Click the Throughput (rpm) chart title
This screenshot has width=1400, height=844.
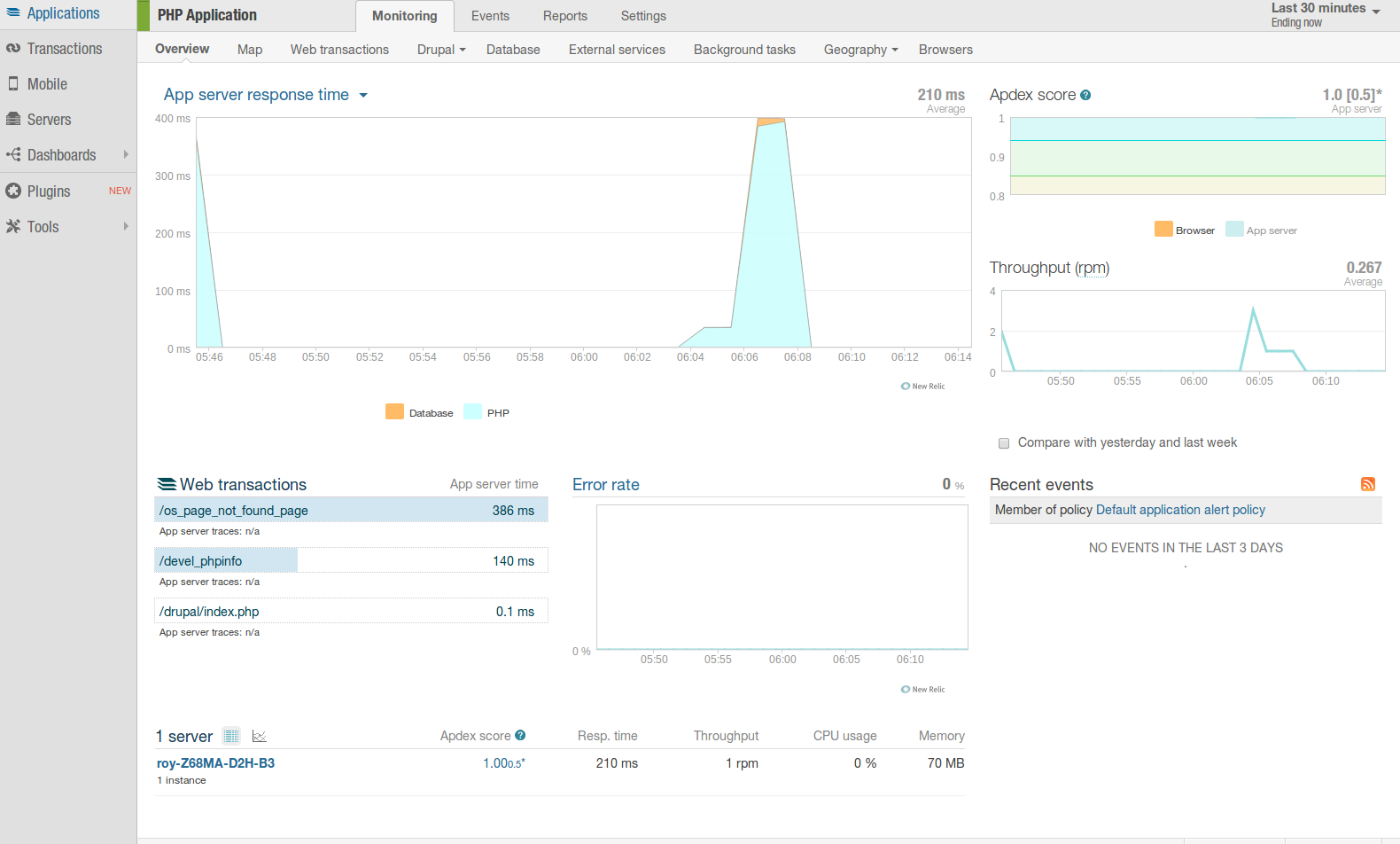pyautogui.click(x=1049, y=268)
